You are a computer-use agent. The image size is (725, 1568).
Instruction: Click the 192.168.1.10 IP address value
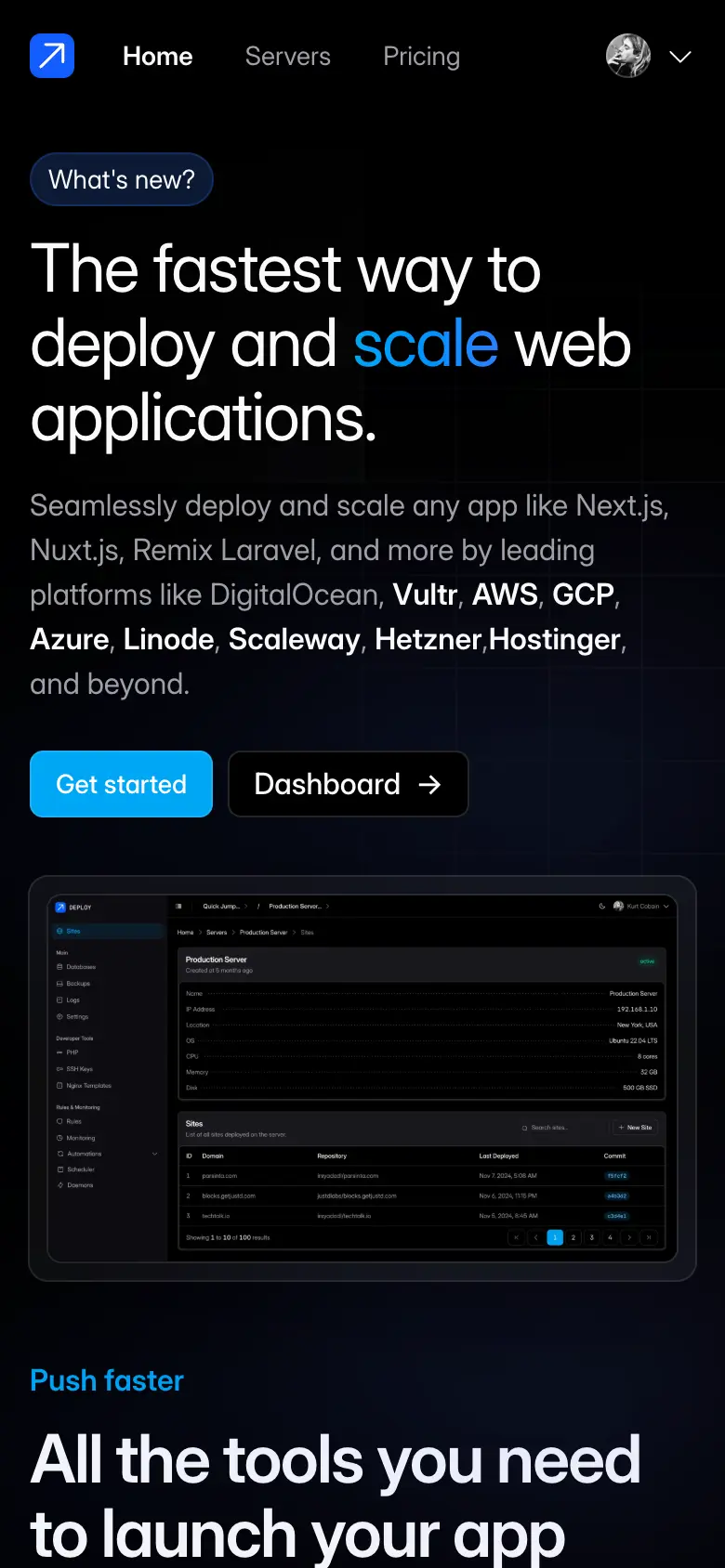(x=637, y=1009)
